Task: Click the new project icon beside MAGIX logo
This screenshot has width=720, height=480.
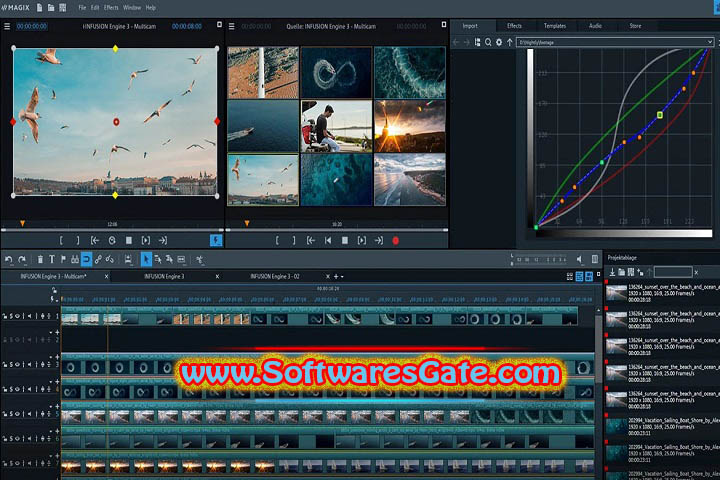Action: coord(39,8)
